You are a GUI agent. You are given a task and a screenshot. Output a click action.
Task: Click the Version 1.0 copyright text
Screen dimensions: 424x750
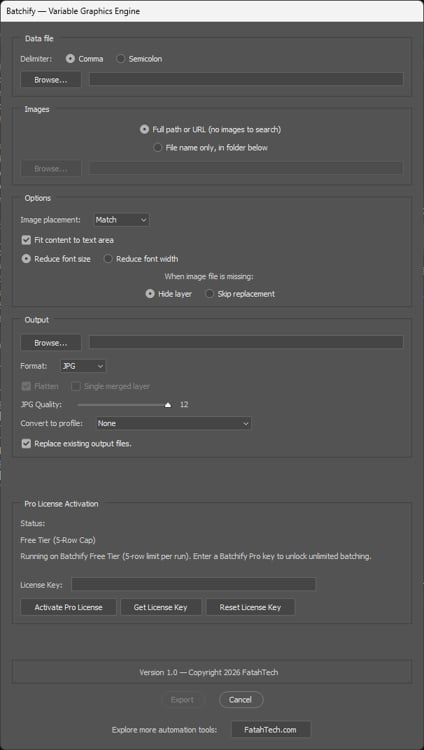pyautogui.click(x=209, y=673)
